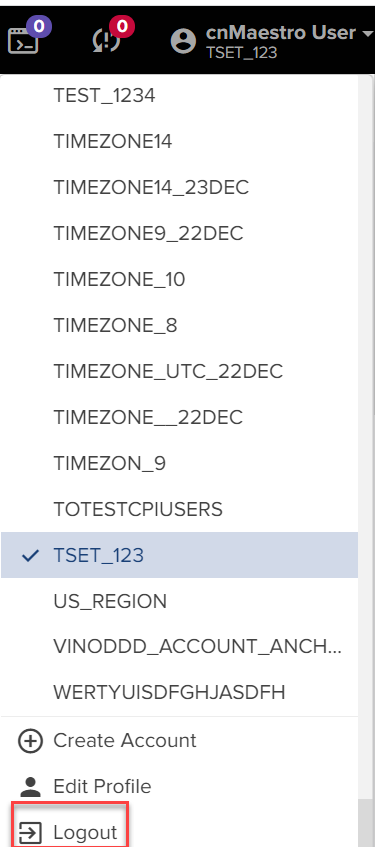Click the checkmark beside TSET_123
The image size is (375, 847).
point(30,555)
